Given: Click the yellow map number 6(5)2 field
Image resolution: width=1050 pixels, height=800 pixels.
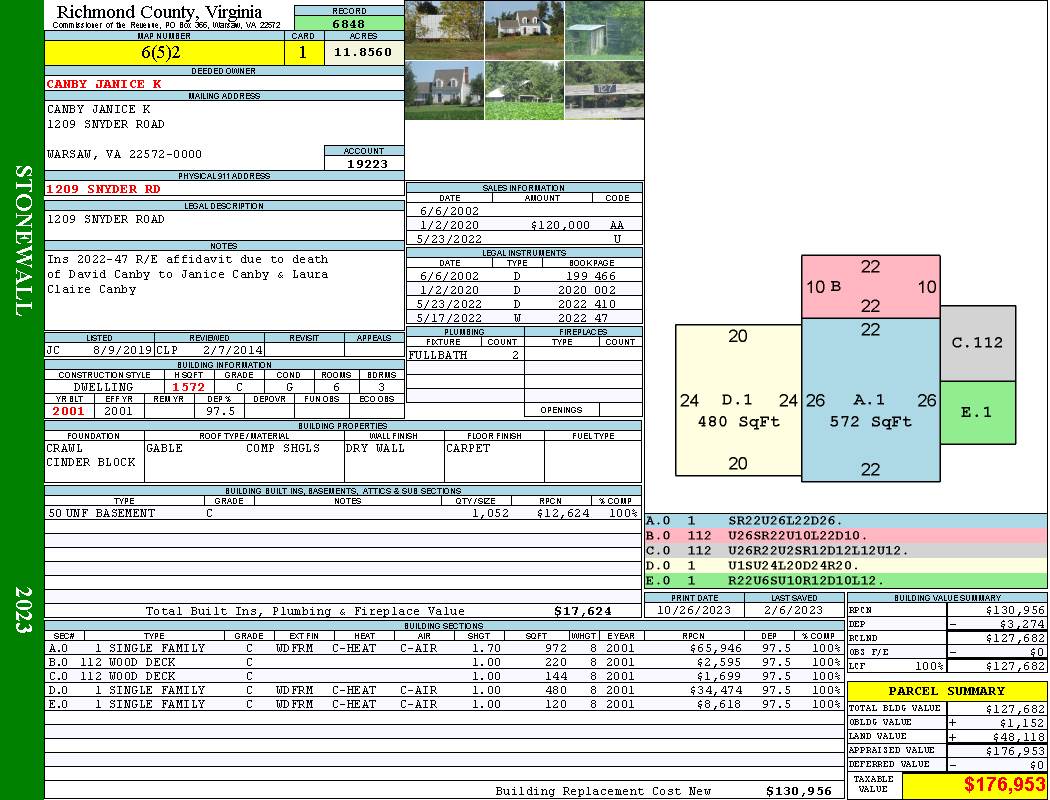Looking at the screenshot, I should click(164, 53).
